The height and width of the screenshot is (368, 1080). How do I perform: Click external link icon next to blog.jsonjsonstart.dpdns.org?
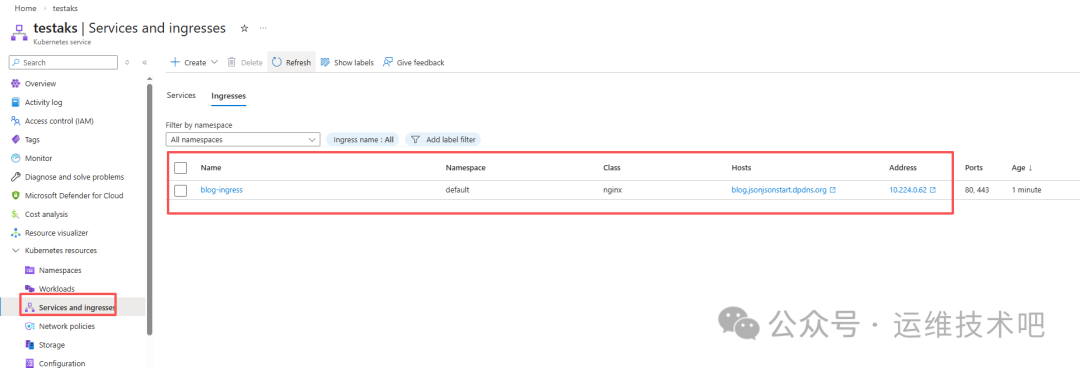(x=833, y=190)
